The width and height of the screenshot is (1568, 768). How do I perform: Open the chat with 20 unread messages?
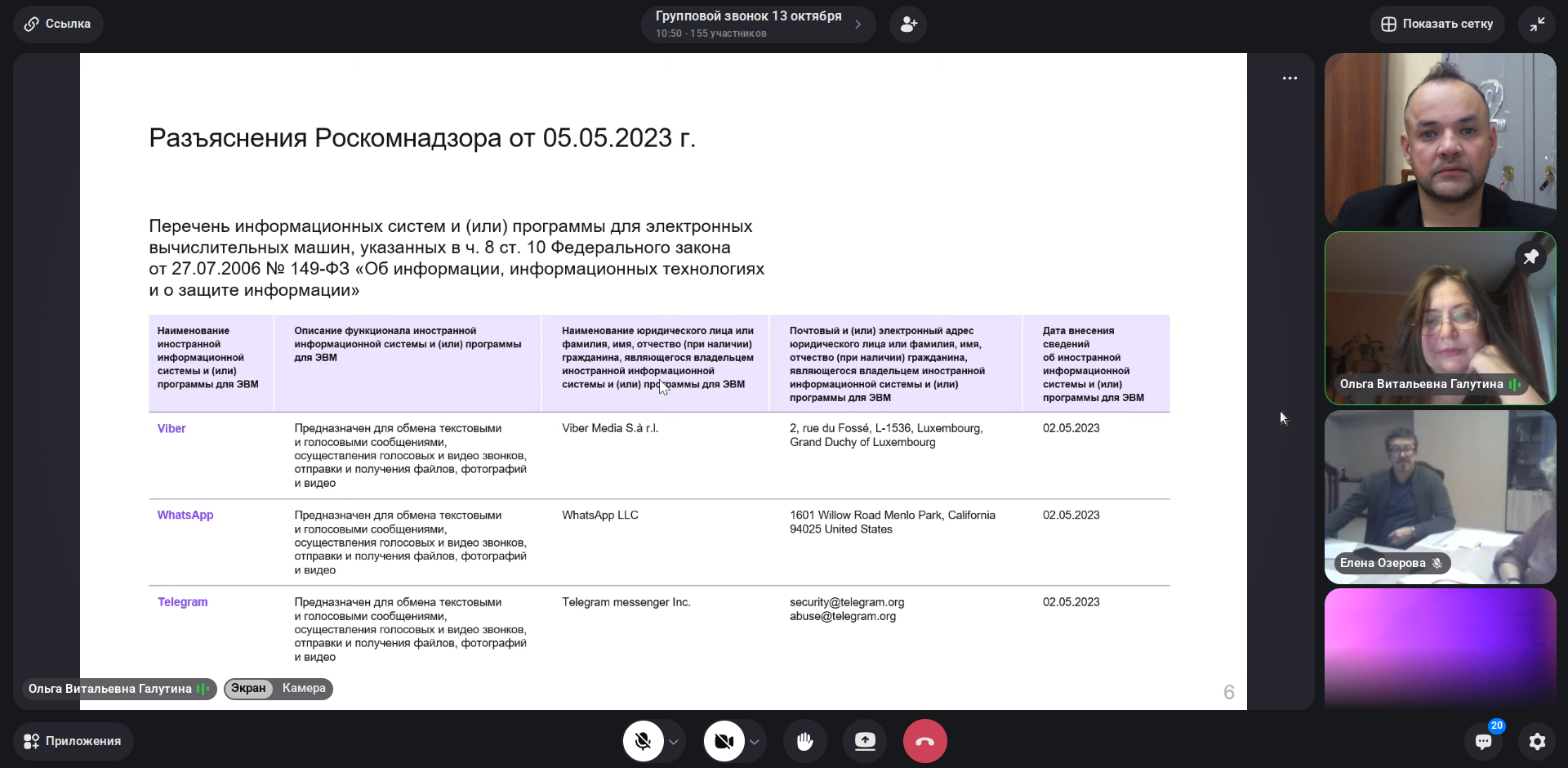click(1484, 741)
